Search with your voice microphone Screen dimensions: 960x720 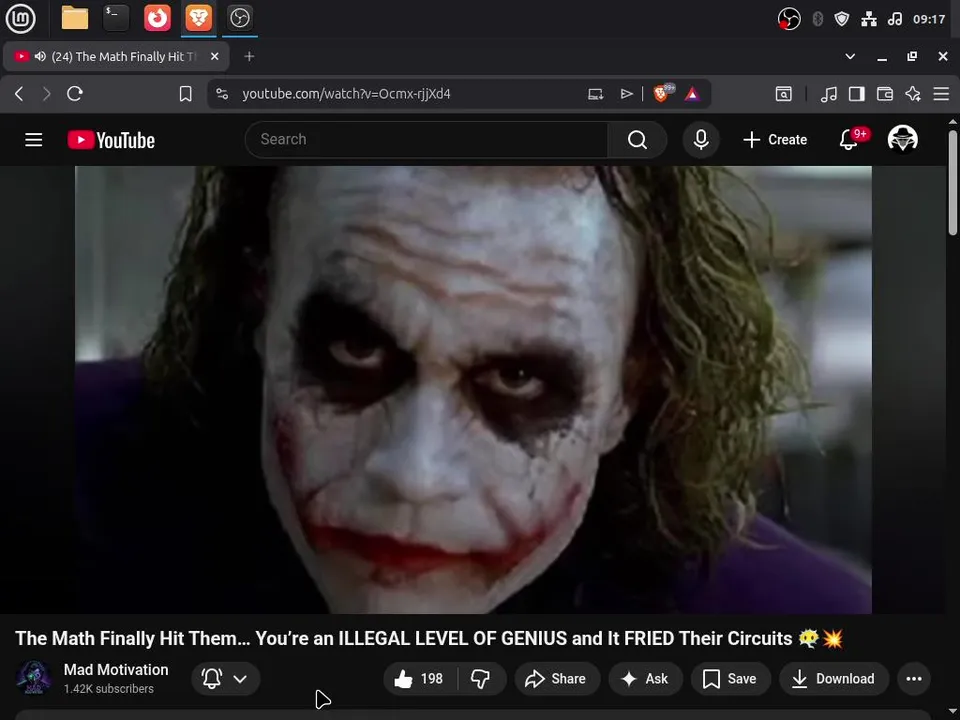(701, 140)
